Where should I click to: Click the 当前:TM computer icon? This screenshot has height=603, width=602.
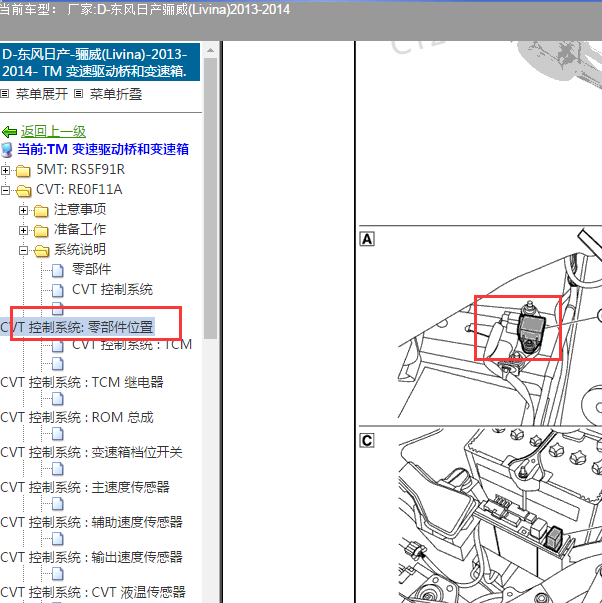coord(8,150)
